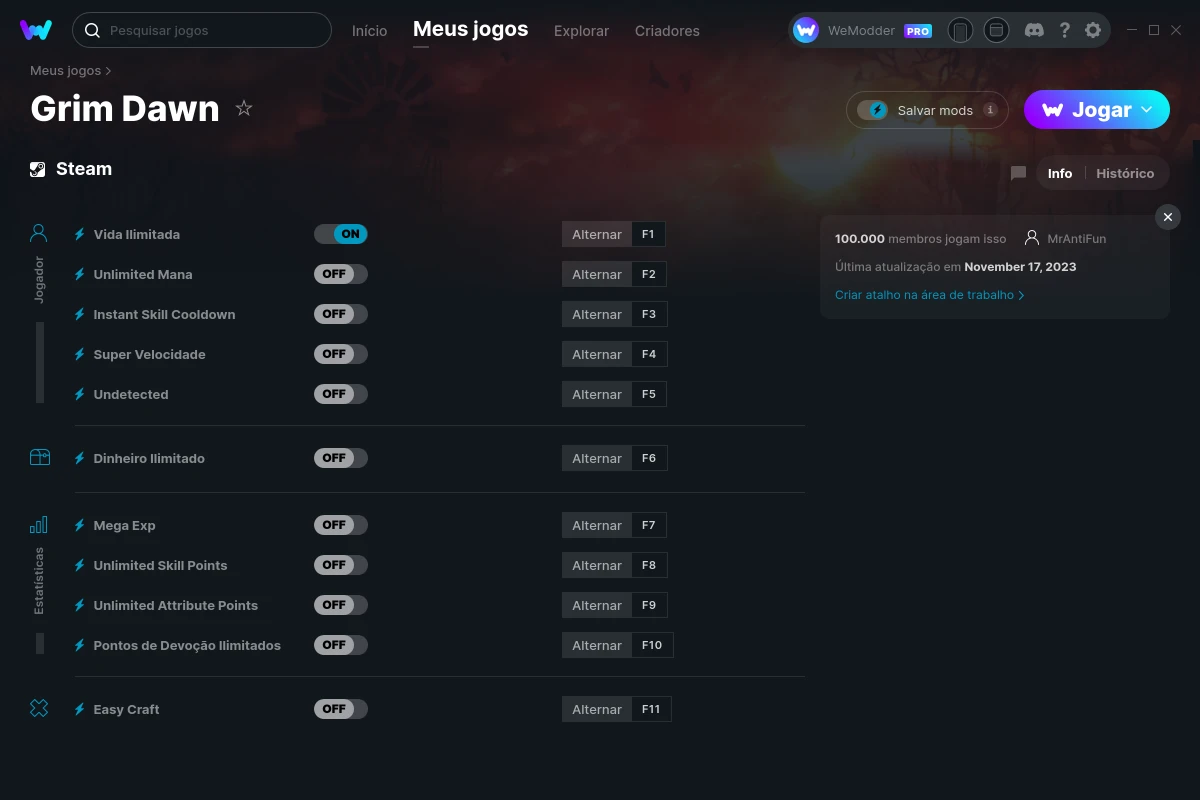
Task: Open the comments chat icon
Action: coord(1019,173)
